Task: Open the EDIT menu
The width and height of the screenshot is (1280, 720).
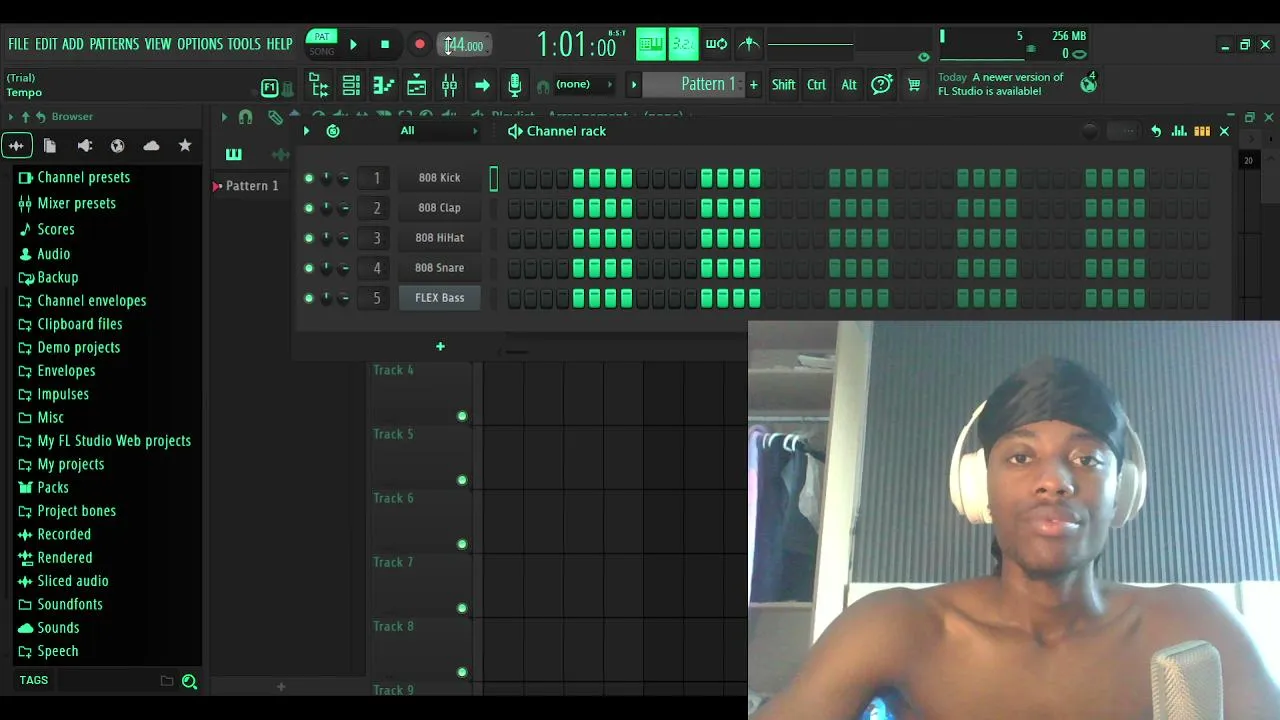Action: [46, 44]
